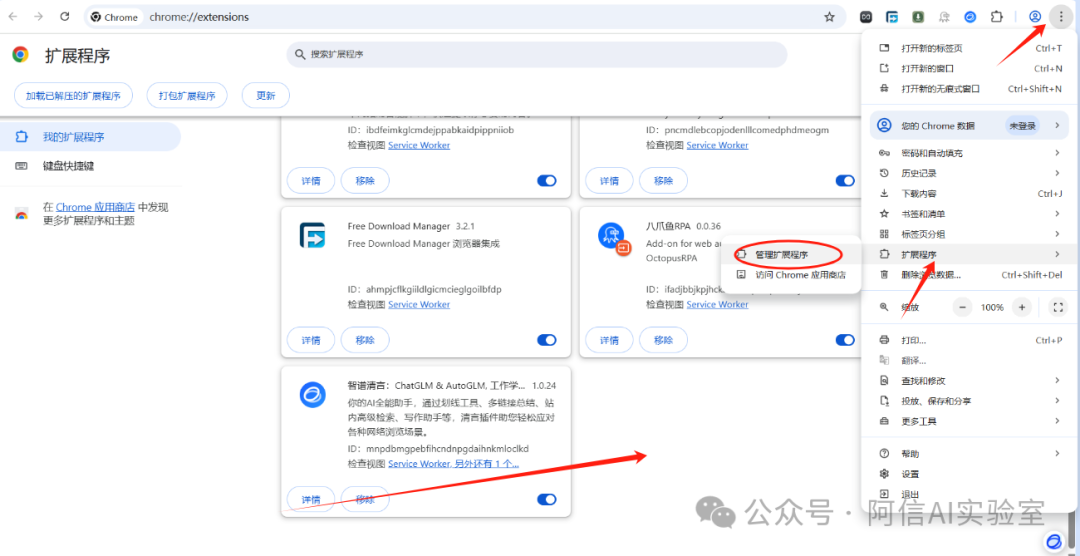Click the 未登录 sign-in chip

(x=1023, y=125)
